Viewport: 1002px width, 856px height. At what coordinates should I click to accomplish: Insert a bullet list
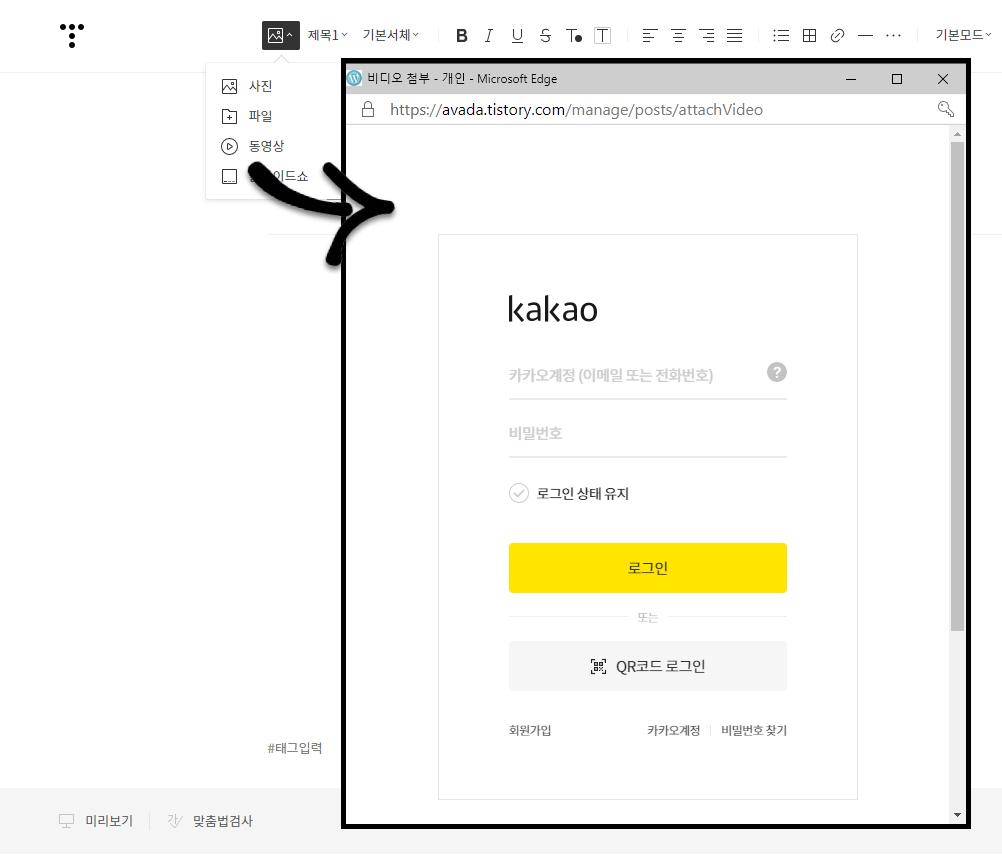point(781,36)
